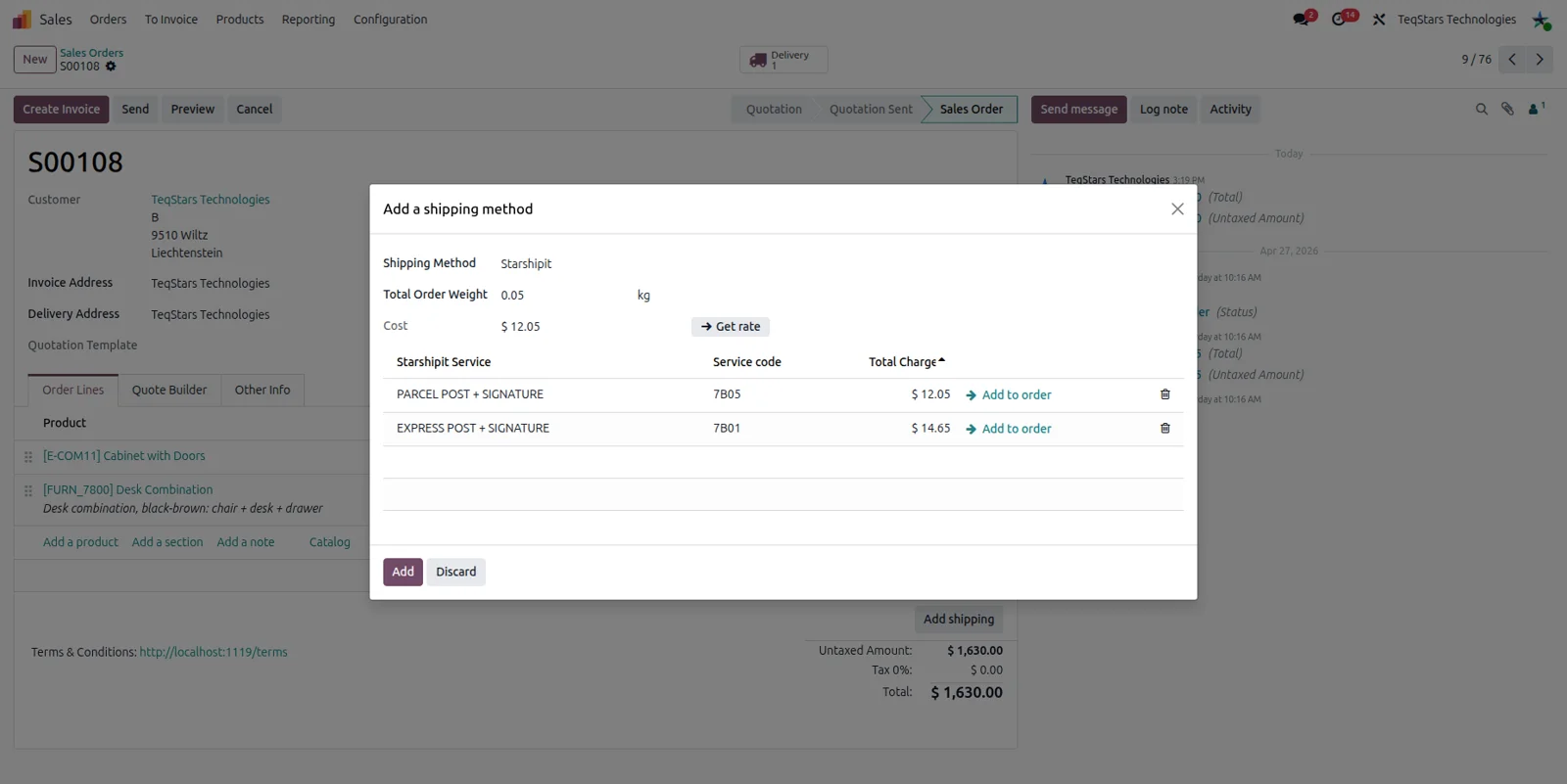Click the Cost $ 12.05 field

tap(520, 327)
